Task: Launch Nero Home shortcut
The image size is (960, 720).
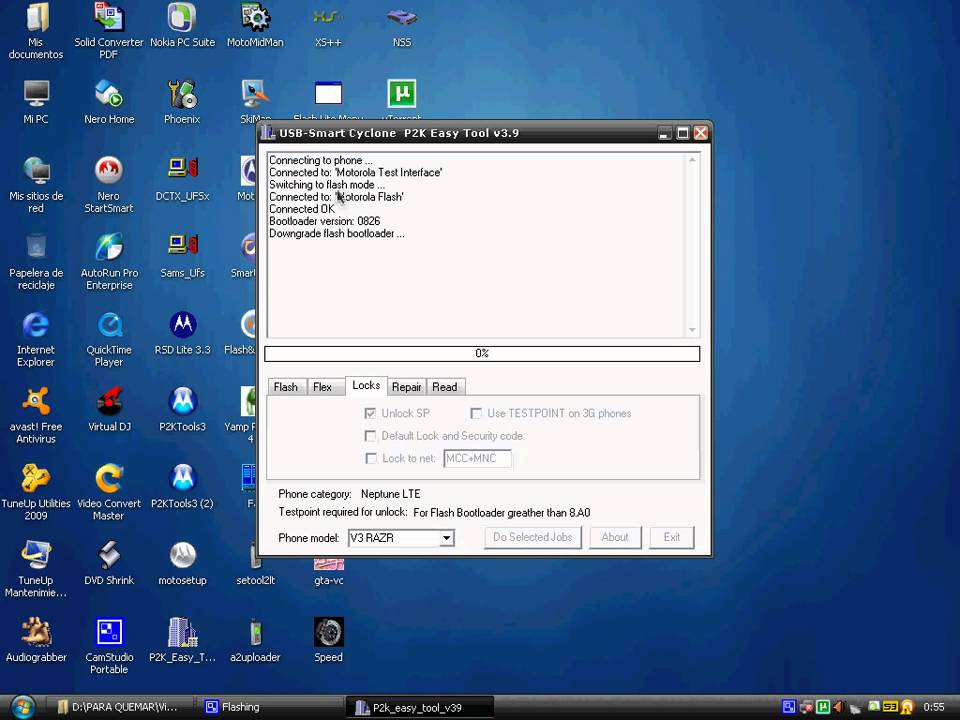Action: [108, 102]
